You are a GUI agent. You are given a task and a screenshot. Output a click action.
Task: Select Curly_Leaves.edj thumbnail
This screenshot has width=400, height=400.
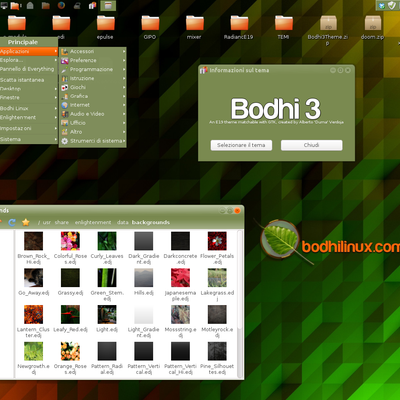tap(107, 241)
